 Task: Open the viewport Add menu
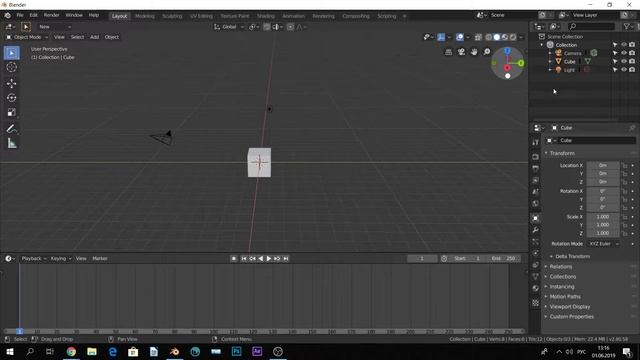tap(94, 37)
